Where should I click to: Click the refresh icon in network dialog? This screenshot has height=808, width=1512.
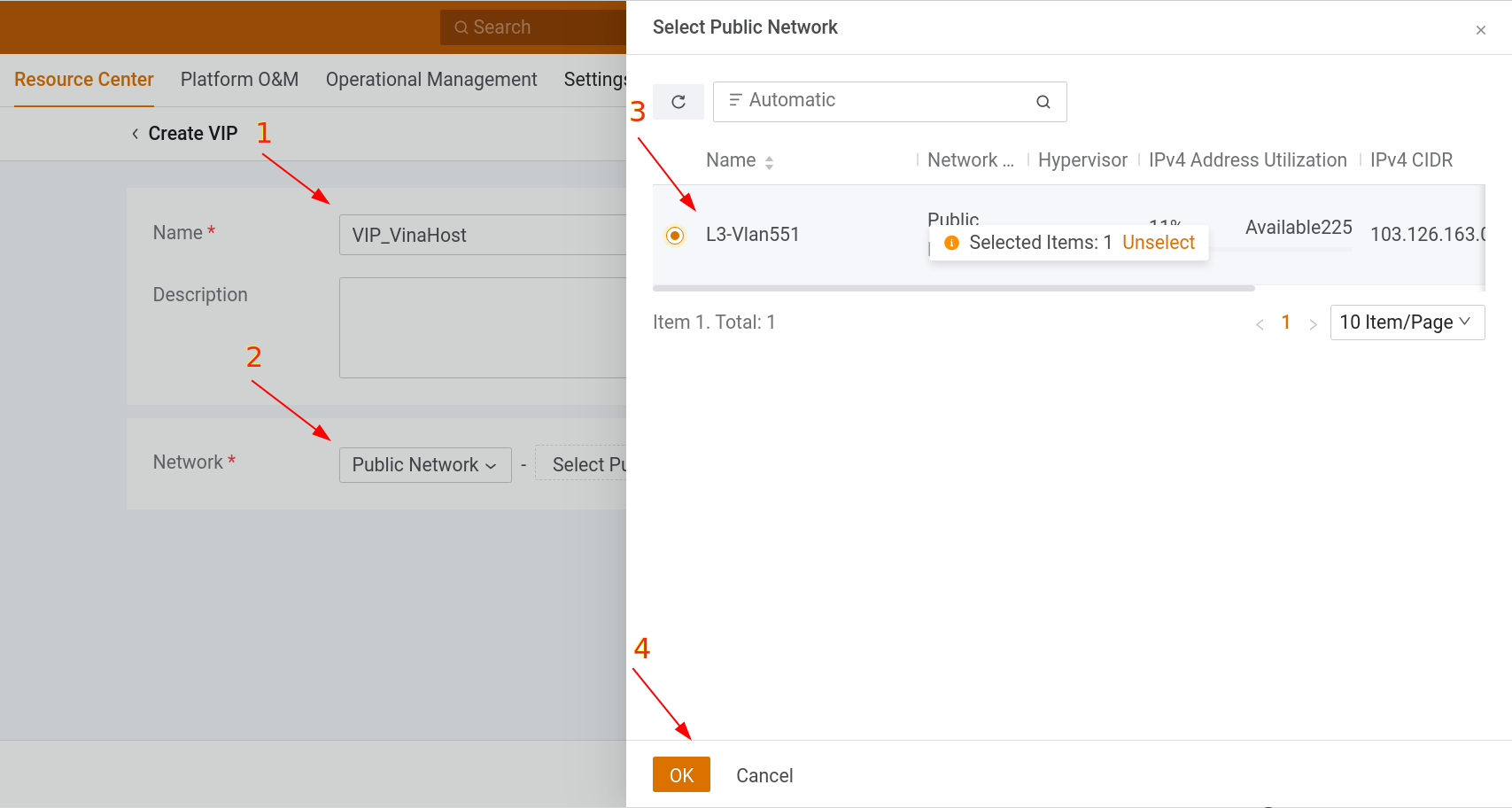tap(678, 102)
